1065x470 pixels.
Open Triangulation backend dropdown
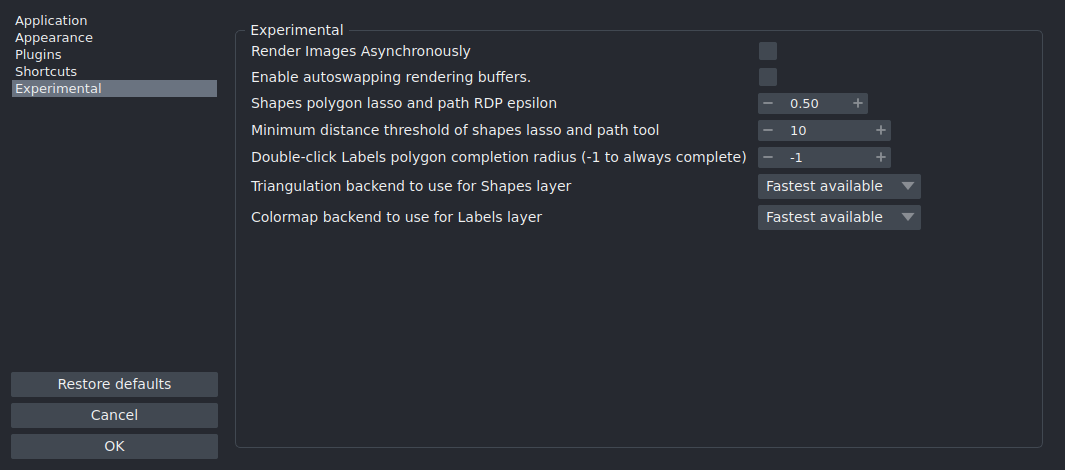[x=839, y=186]
